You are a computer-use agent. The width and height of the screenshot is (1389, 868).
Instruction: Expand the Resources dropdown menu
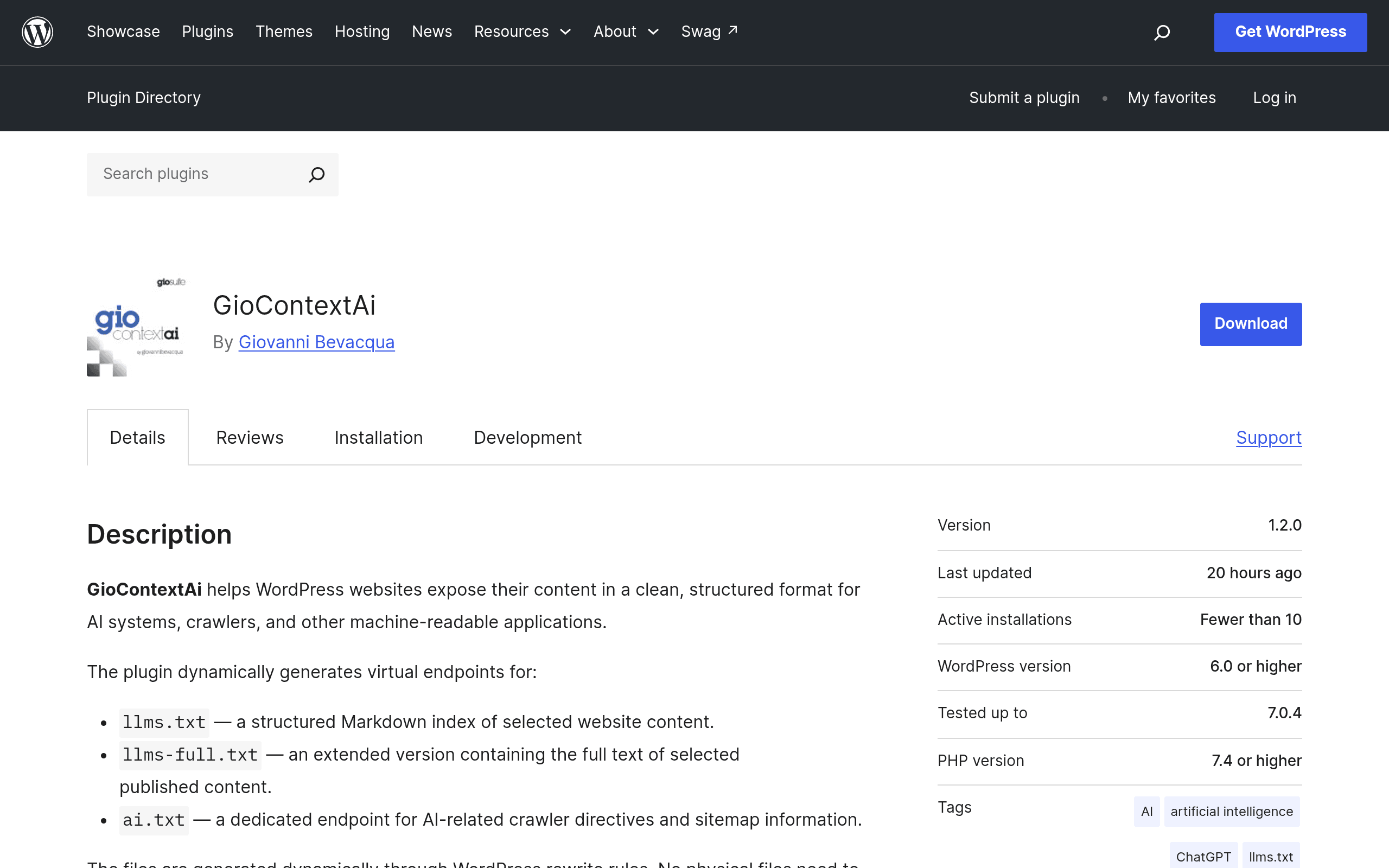pyautogui.click(x=523, y=31)
